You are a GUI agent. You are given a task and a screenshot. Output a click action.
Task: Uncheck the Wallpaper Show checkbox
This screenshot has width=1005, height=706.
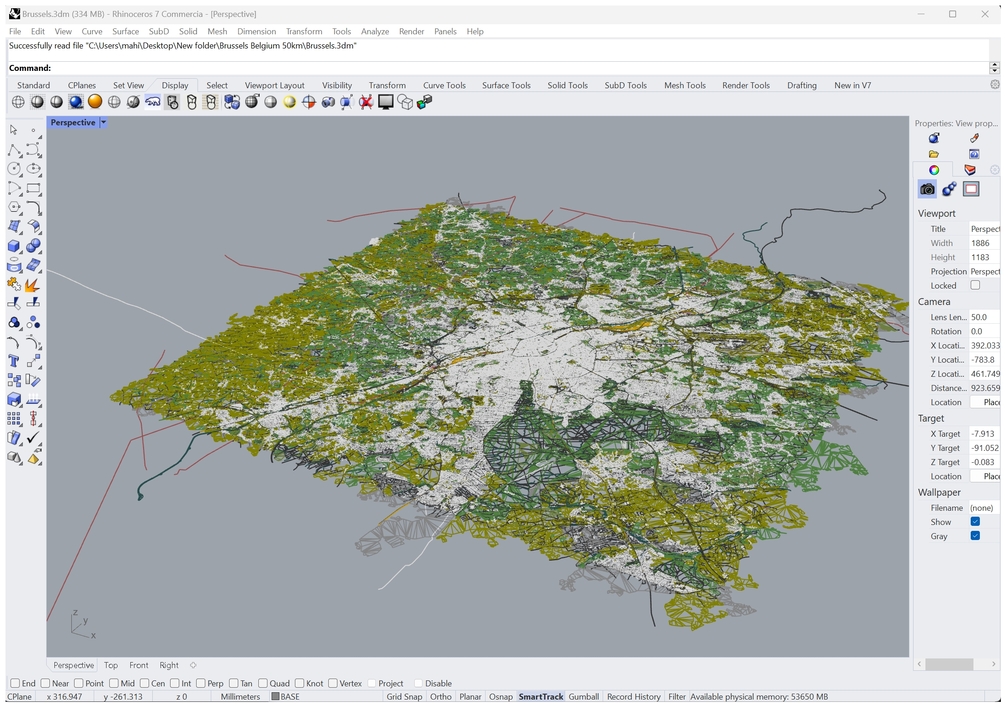click(x=975, y=522)
